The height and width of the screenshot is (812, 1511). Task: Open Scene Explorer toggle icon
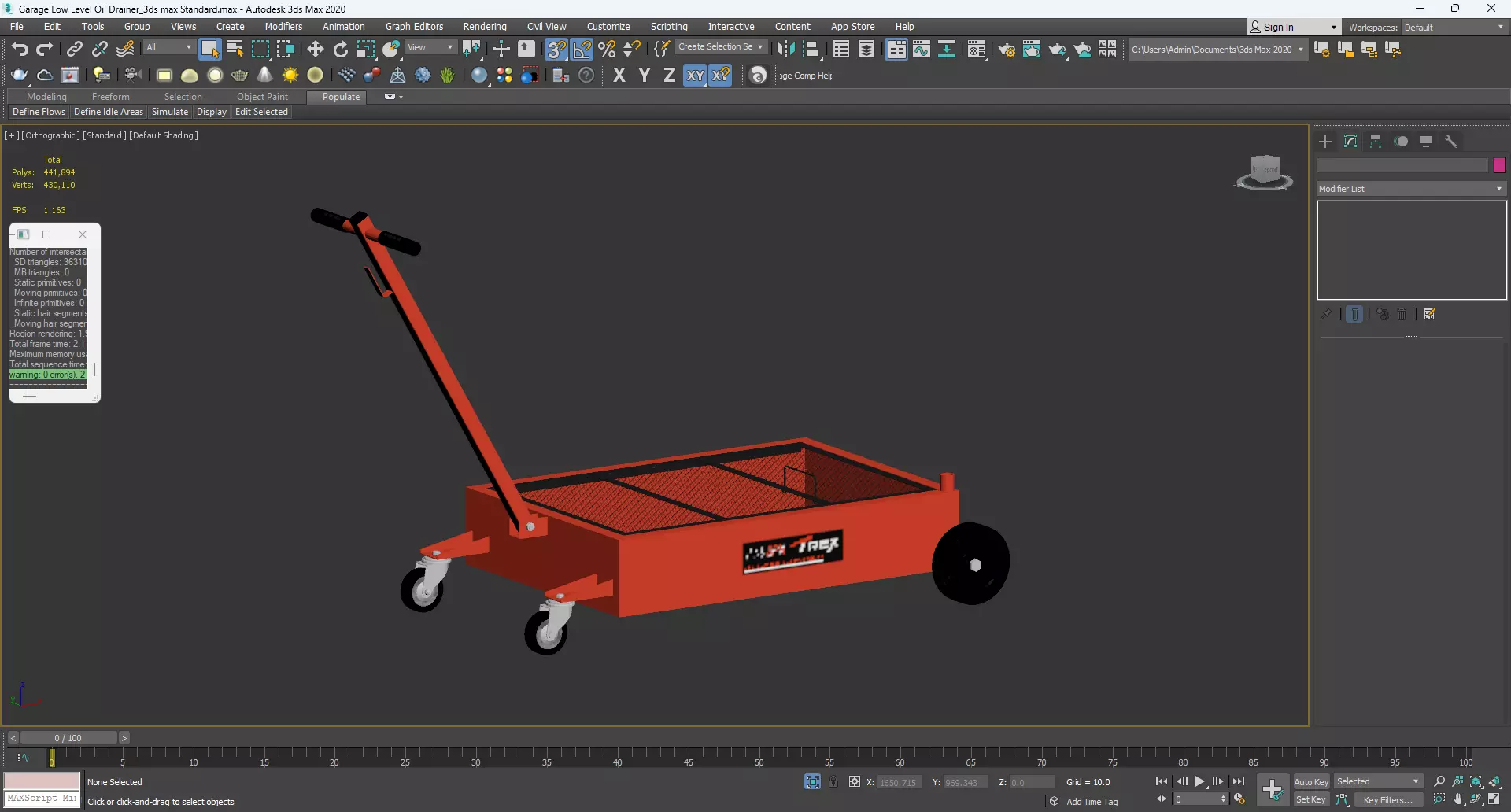click(x=840, y=50)
